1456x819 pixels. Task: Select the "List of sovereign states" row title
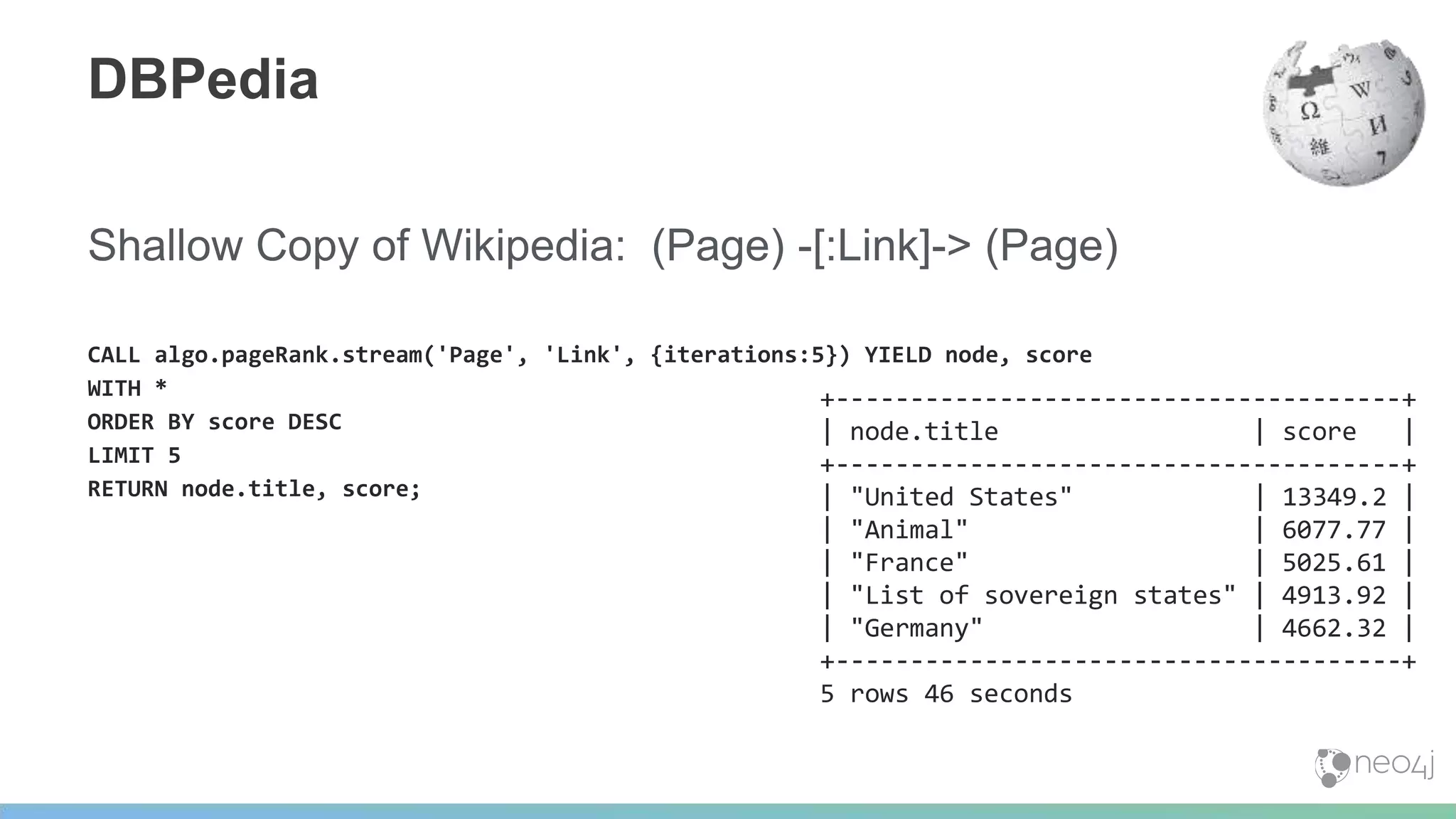1043,595
